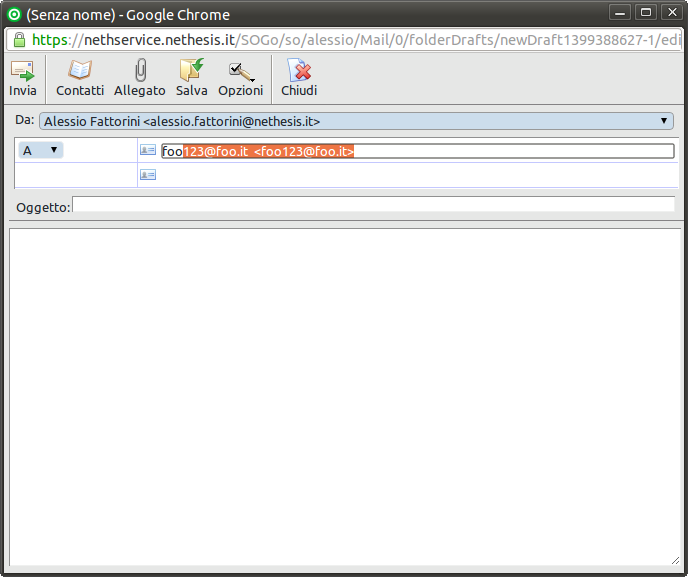Save the draft with Salva
Screen dimensions: 688x577
(x=191, y=72)
